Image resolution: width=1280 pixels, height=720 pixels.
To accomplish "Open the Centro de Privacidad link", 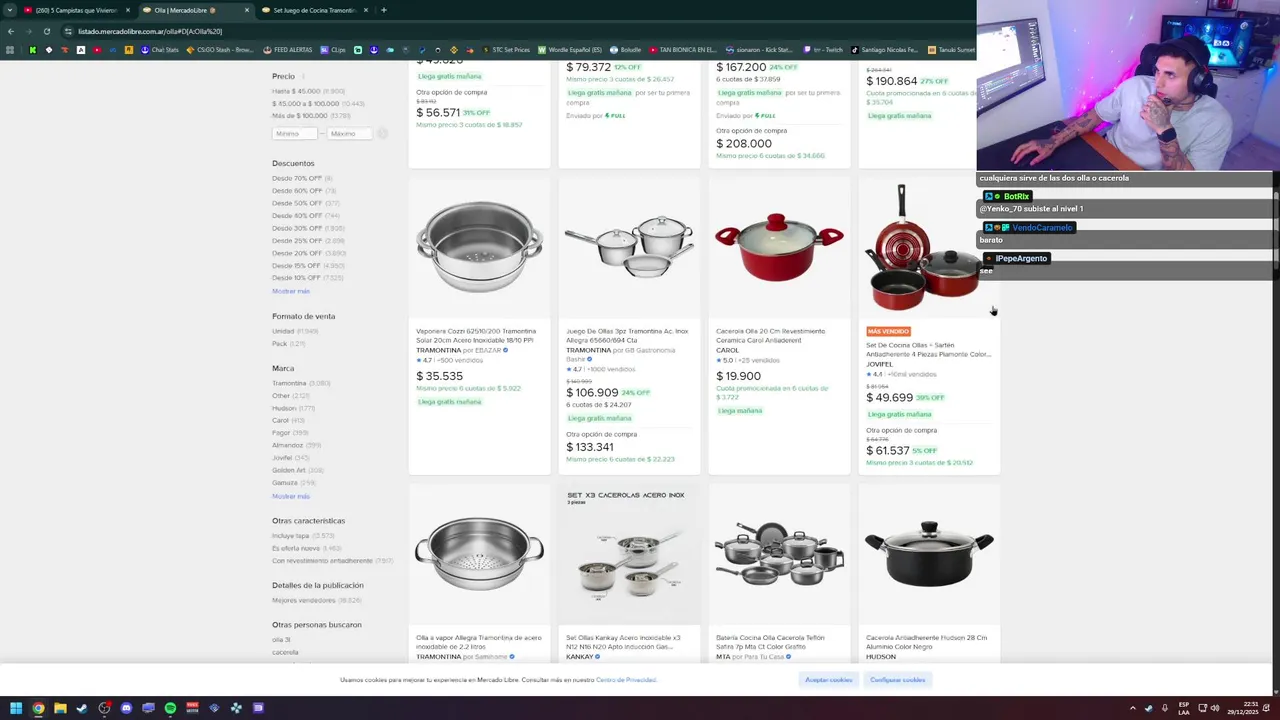I will [x=626, y=680].
